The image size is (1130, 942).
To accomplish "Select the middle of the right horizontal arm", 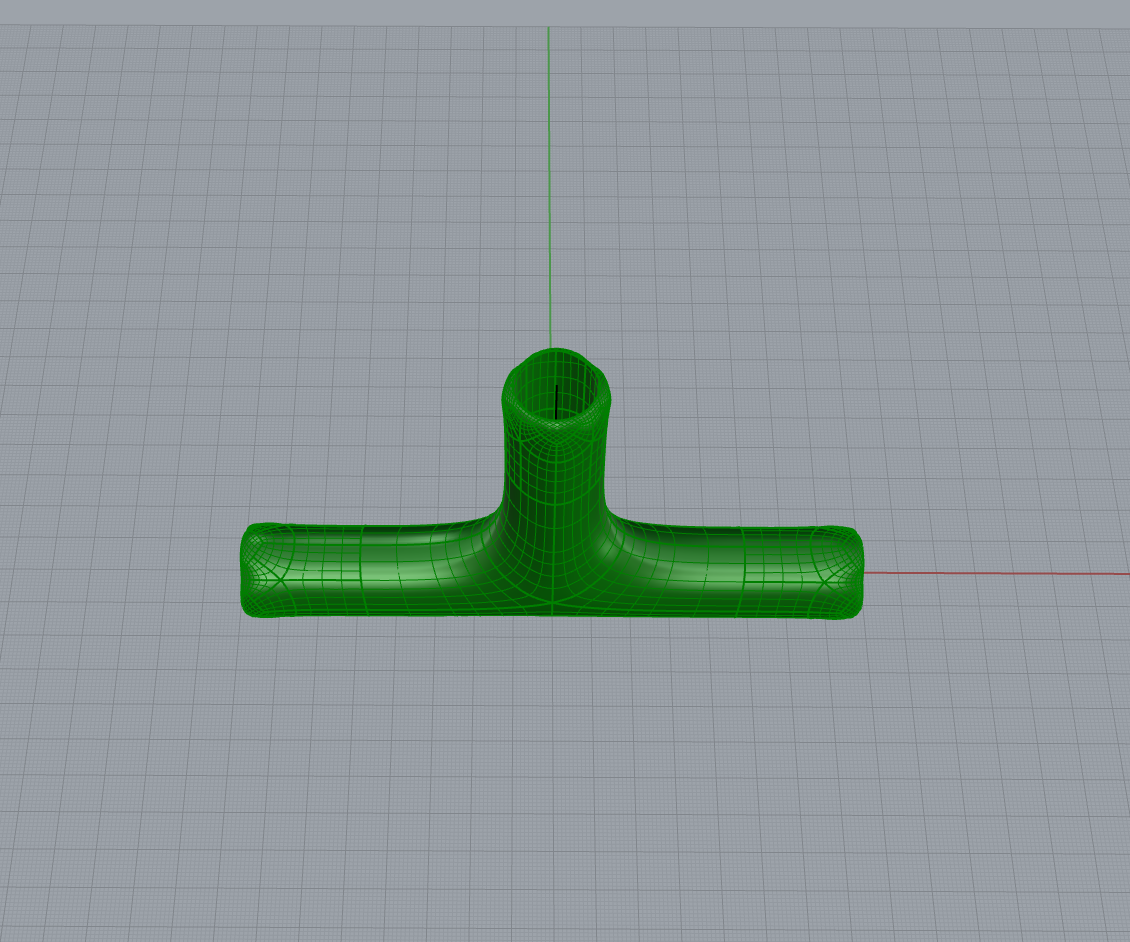I will click(730, 568).
